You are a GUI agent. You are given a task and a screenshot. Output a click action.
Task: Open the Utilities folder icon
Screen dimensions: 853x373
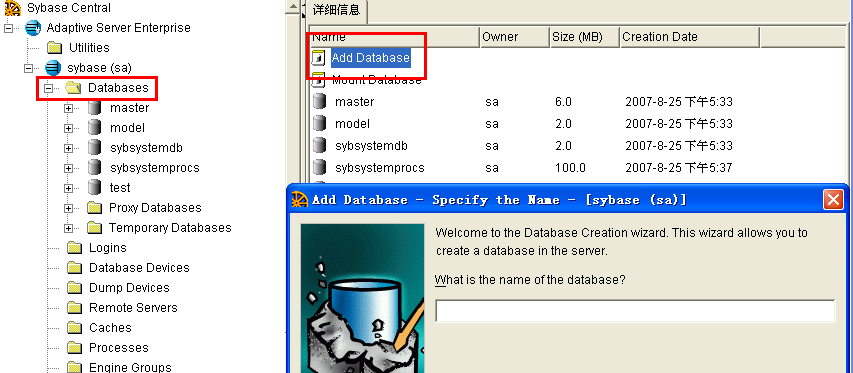(x=54, y=48)
